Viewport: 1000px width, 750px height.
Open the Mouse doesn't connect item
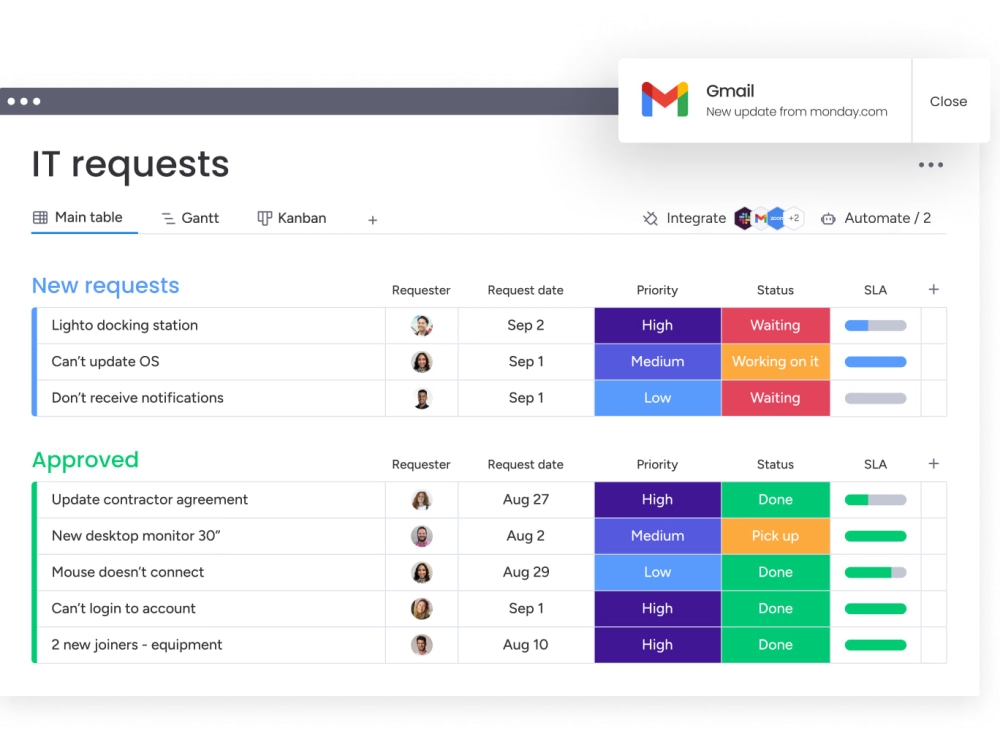[x=128, y=572]
